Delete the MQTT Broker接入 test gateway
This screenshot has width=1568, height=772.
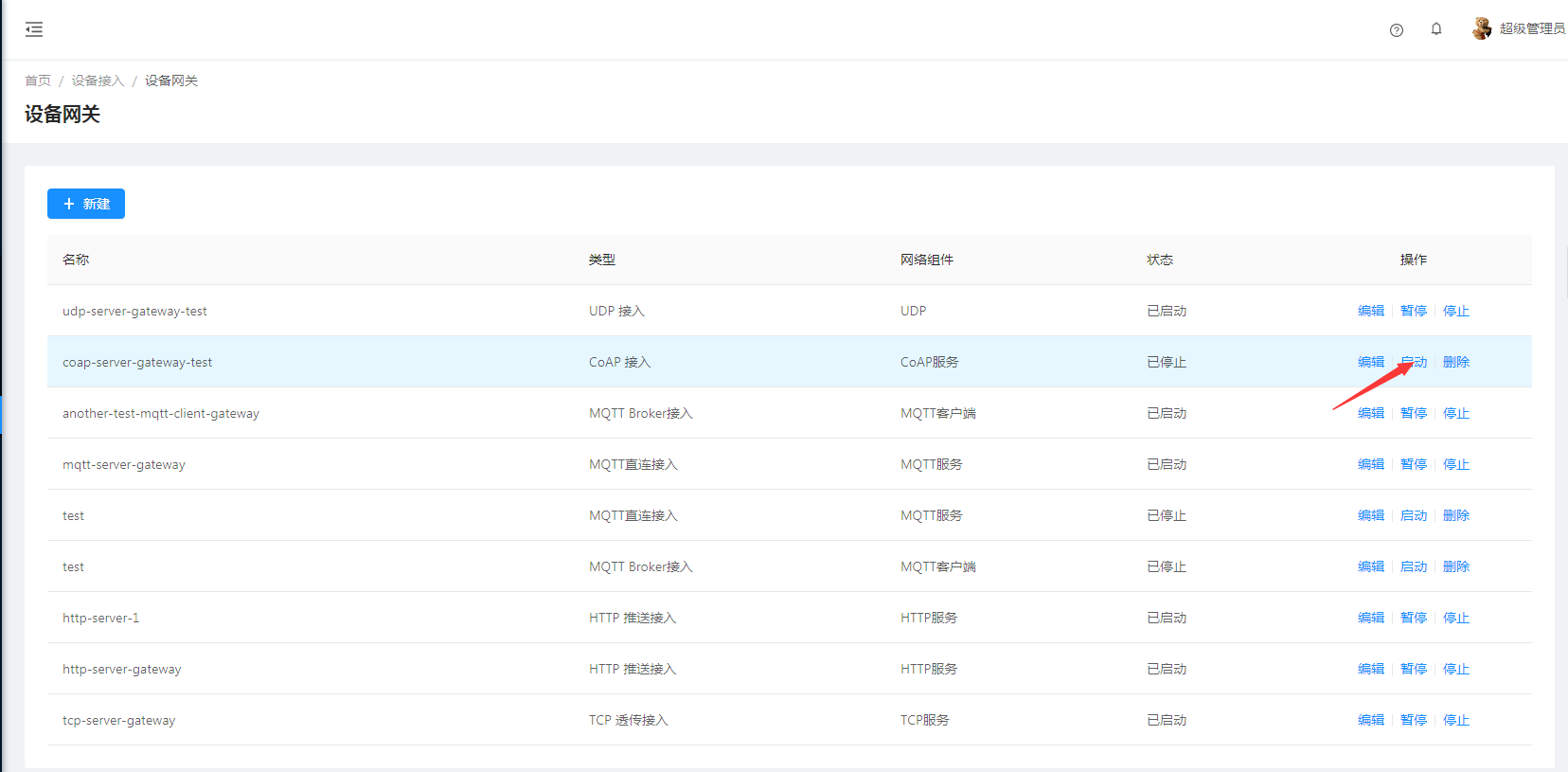point(1455,566)
